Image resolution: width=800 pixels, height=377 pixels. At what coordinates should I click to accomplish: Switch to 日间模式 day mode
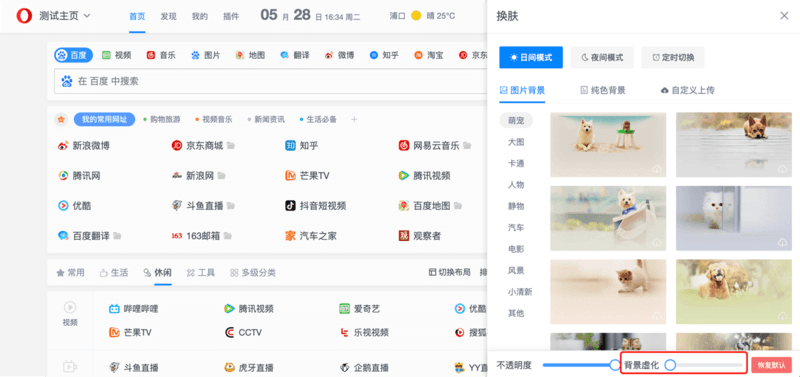coord(531,58)
